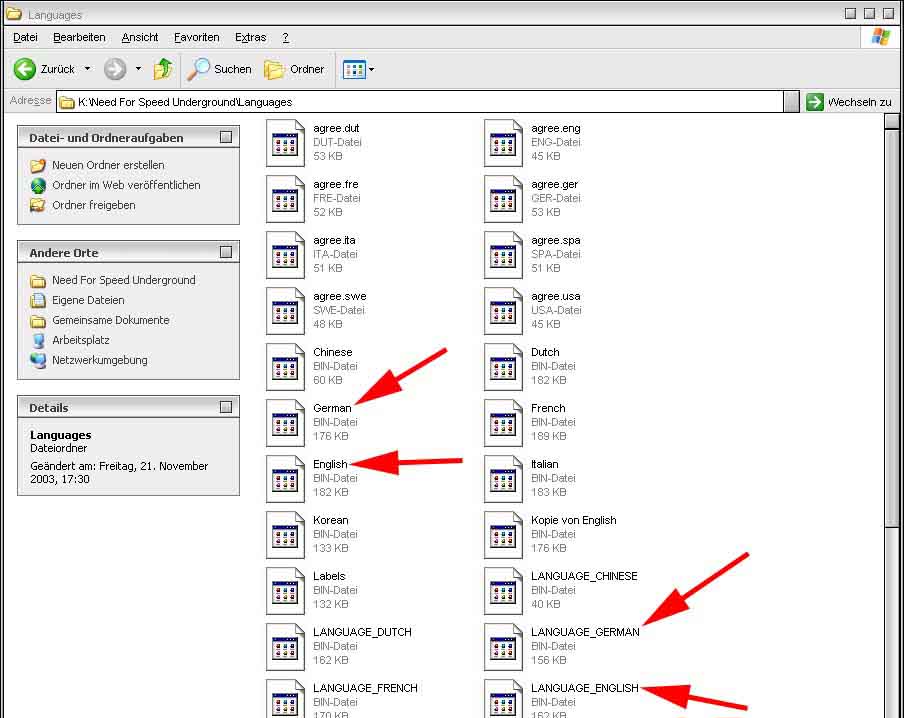Open the view mode (Ansichten) button
The image size is (904, 718).
(354, 70)
